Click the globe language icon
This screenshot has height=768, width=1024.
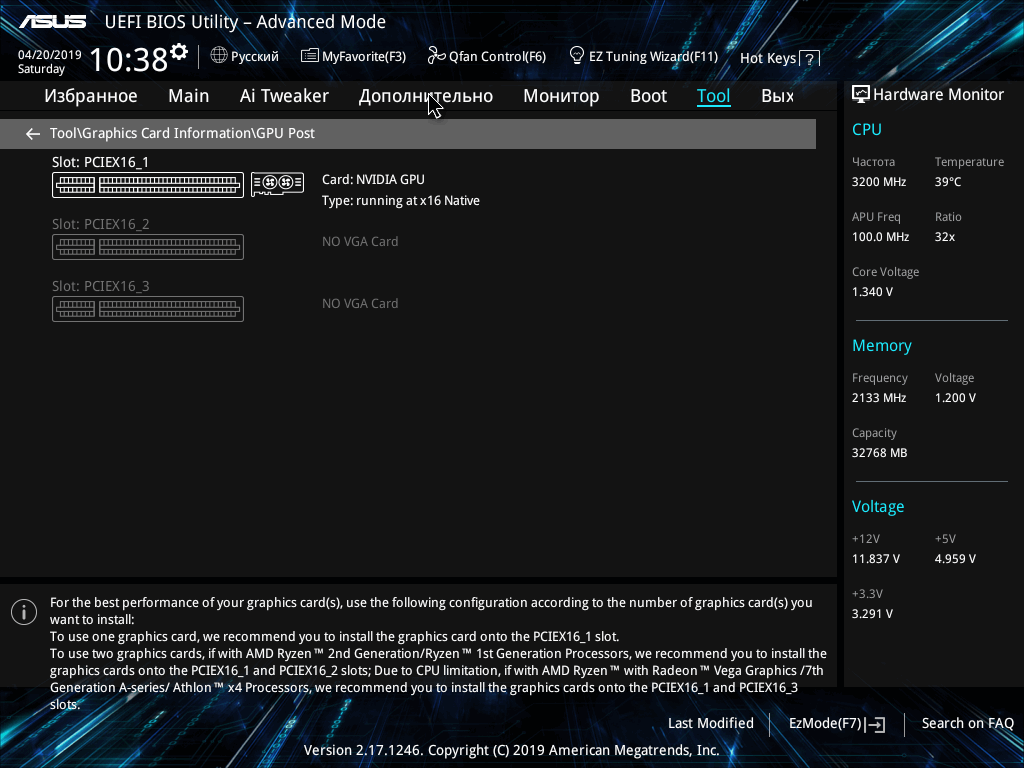coord(219,56)
